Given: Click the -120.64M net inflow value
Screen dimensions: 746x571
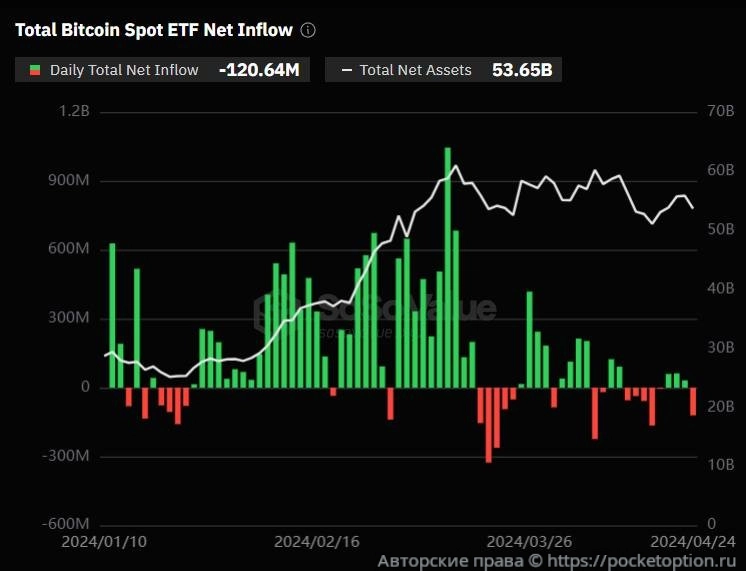Looking at the screenshot, I should pyautogui.click(x=258, y=70).
